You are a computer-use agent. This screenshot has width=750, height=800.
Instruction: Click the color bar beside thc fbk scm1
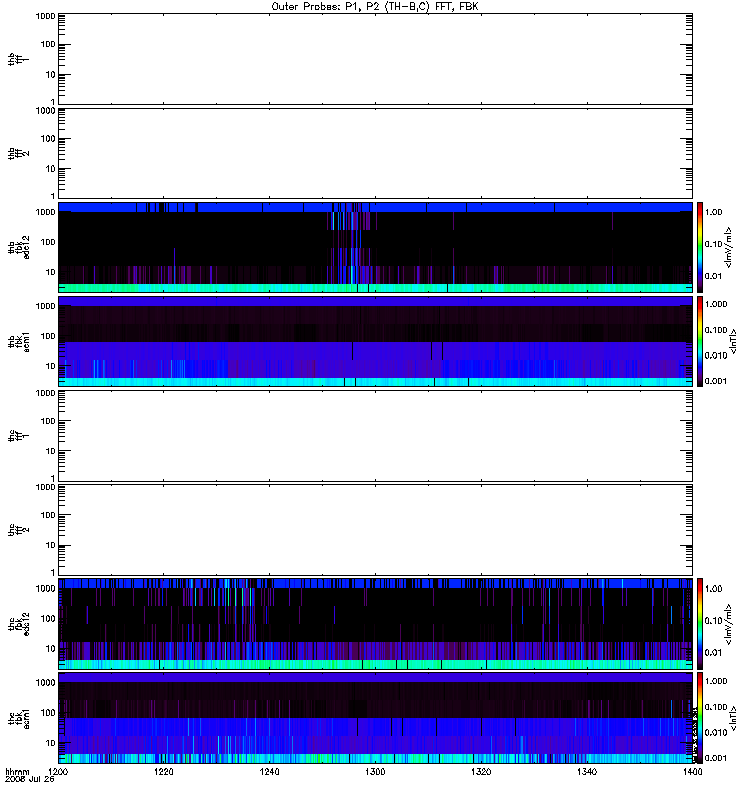700,718
